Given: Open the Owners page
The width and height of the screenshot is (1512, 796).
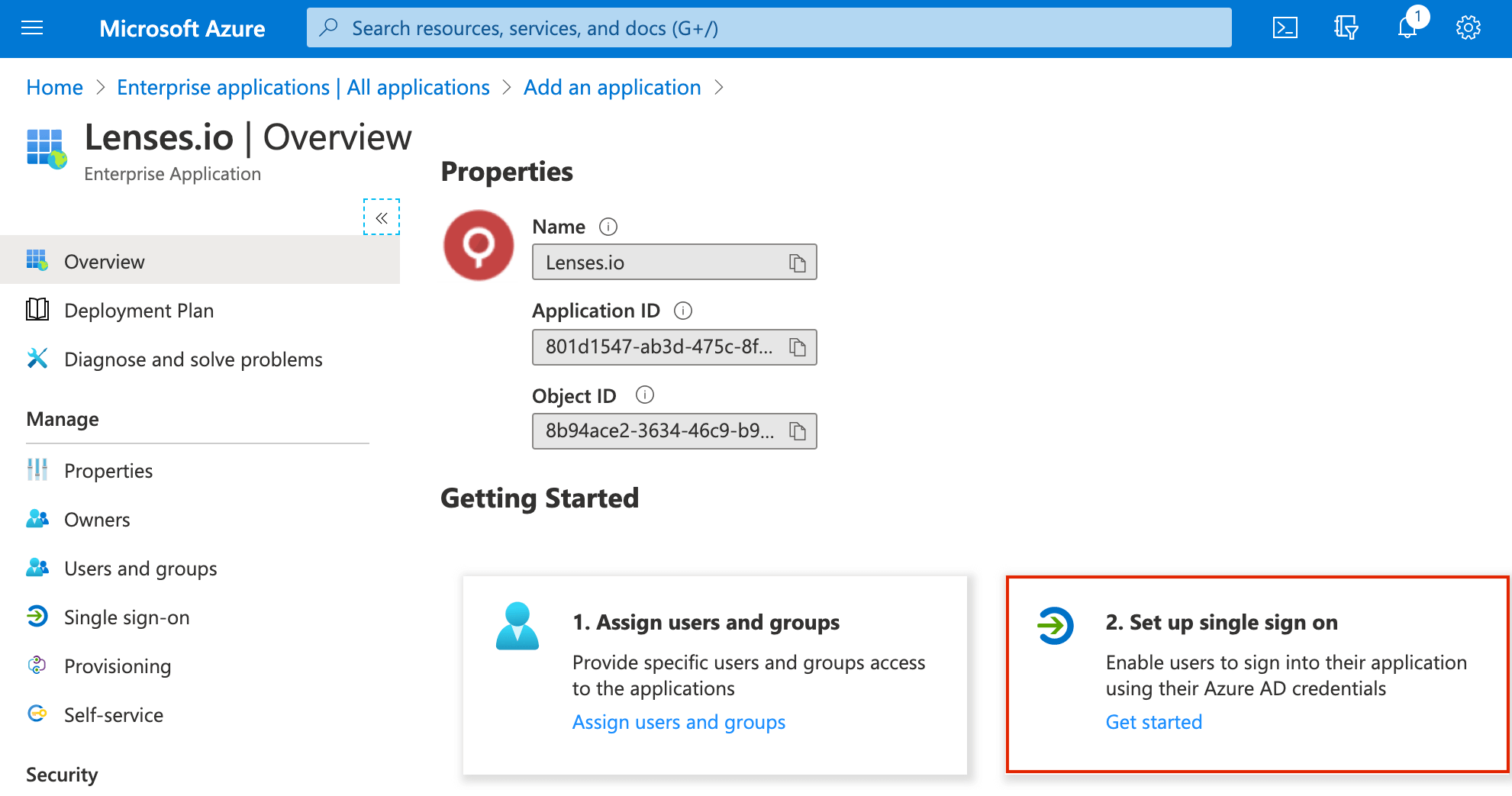Looking at the screenshot, I should [97, 520].
